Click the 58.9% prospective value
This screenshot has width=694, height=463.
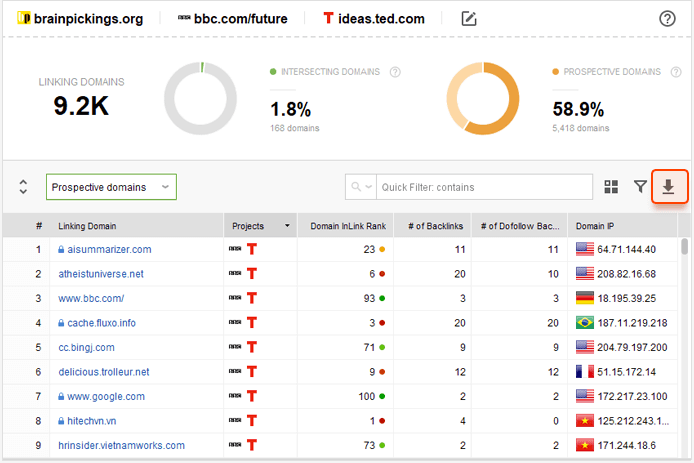578,109
